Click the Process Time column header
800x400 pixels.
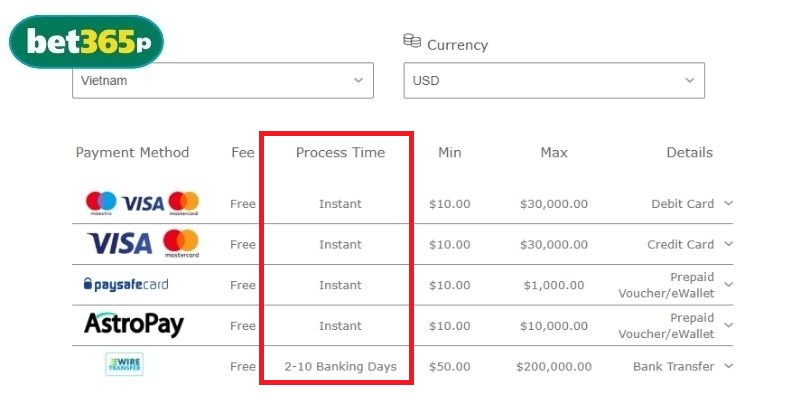[x=340, y=153]
